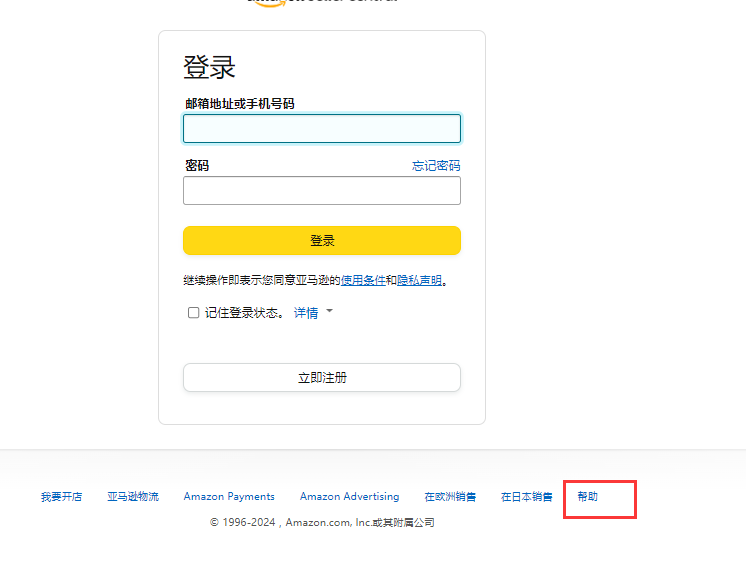Open the 使用条件 conditions of use link

(363, 280)
